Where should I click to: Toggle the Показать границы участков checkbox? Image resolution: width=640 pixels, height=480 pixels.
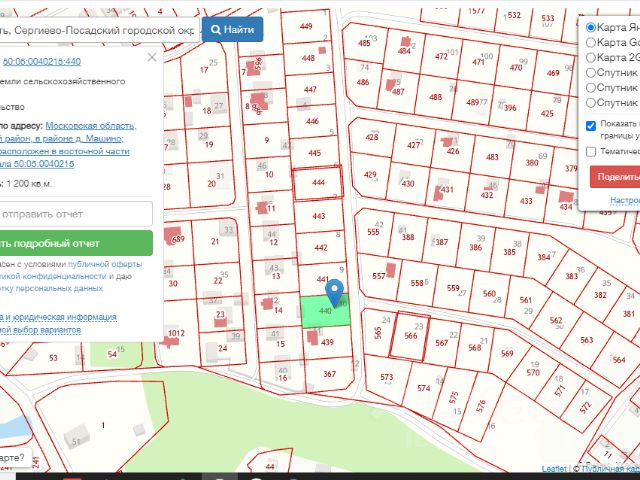591,125
